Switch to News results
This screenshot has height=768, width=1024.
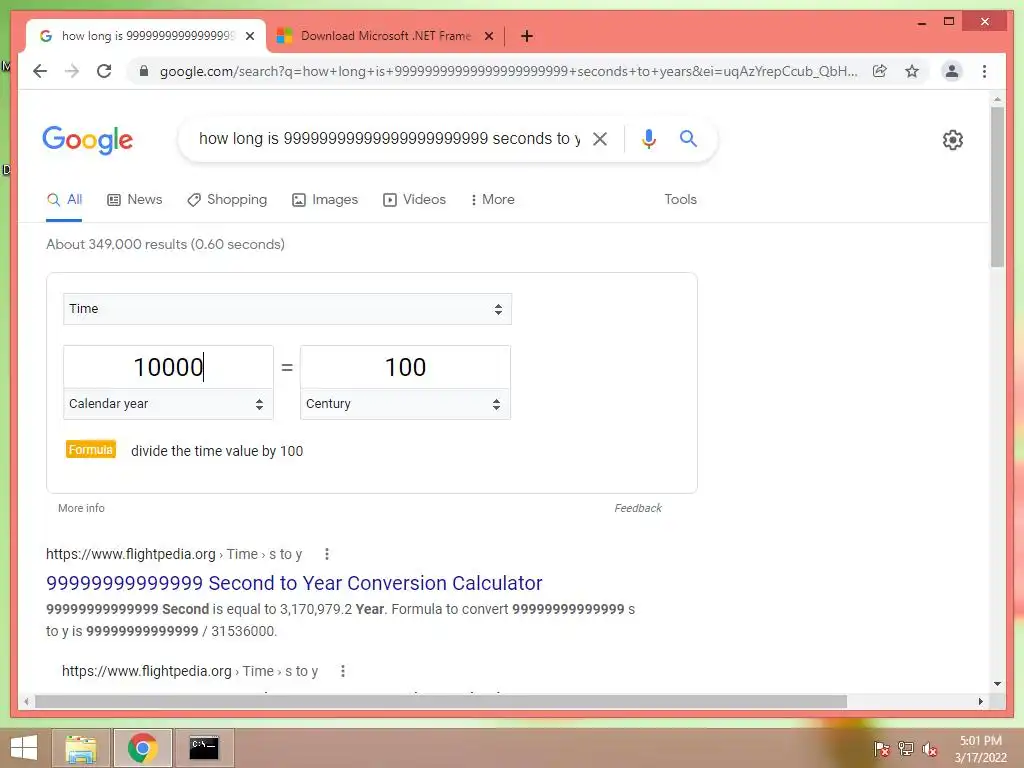coord(135,200)
